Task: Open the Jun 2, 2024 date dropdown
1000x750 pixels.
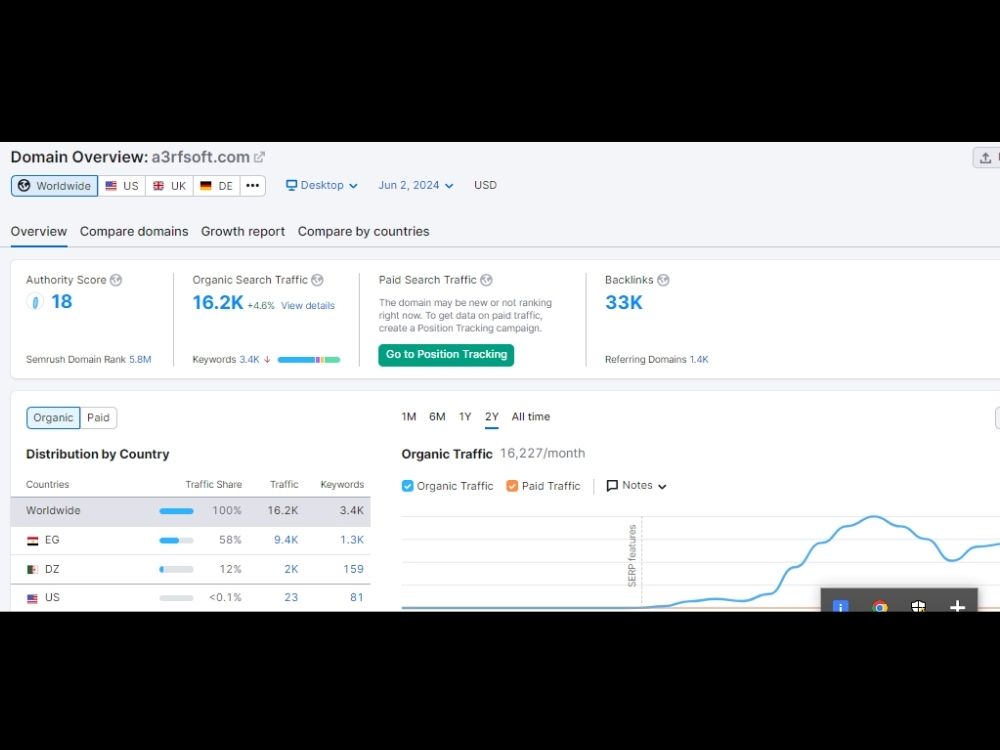Action: 415,185
